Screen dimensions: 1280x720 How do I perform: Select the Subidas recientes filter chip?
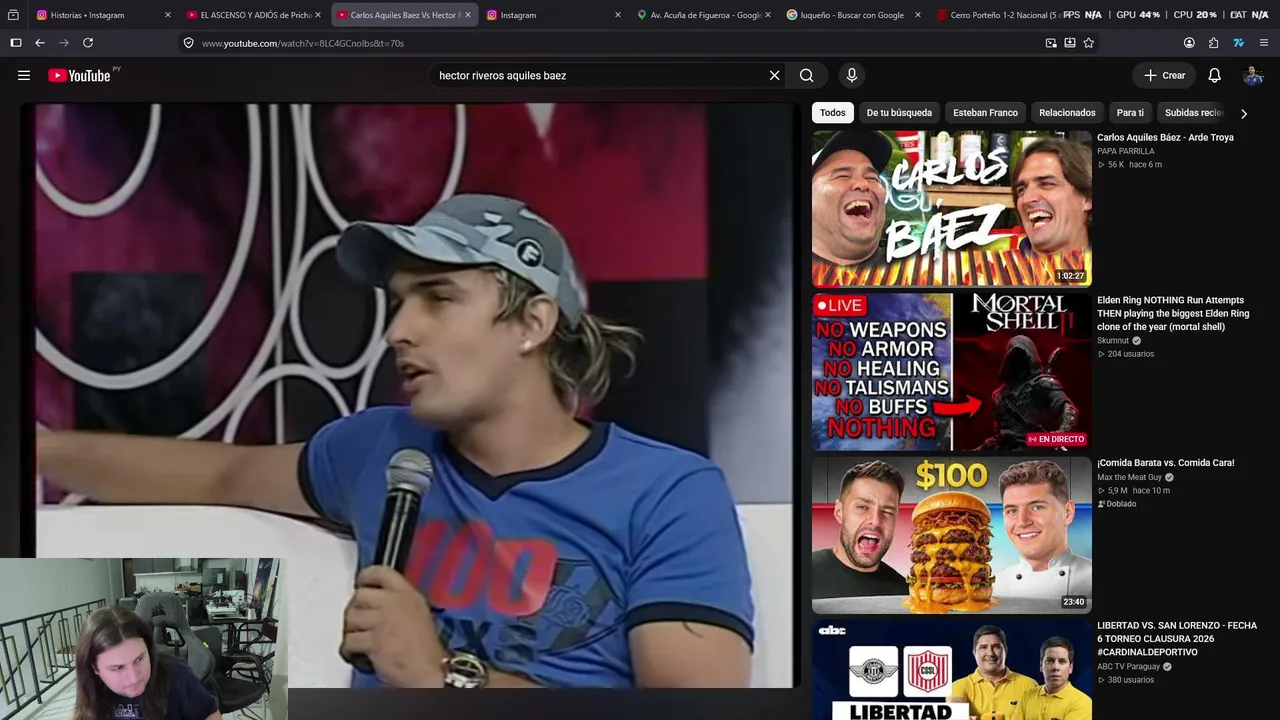coord(1193,113)
